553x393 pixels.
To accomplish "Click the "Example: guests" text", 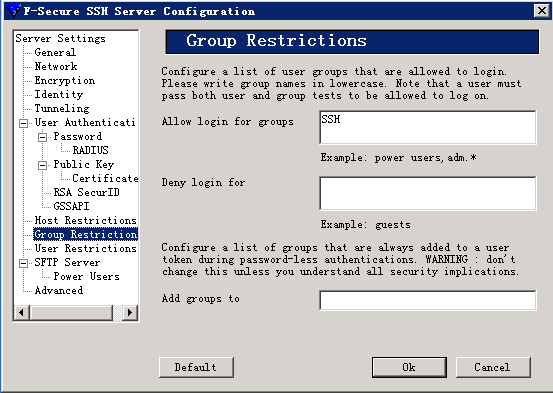I will tap(365, 224).
